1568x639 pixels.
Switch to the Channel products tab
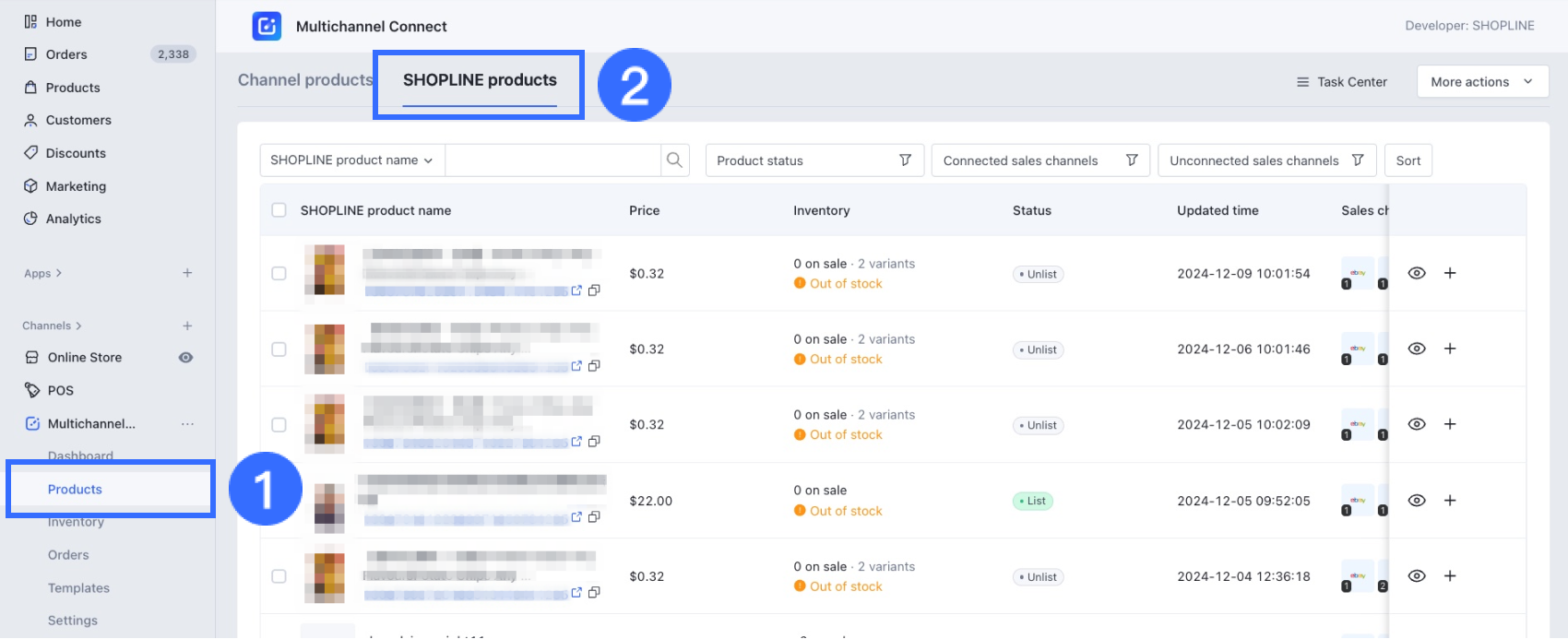point(305,80)
